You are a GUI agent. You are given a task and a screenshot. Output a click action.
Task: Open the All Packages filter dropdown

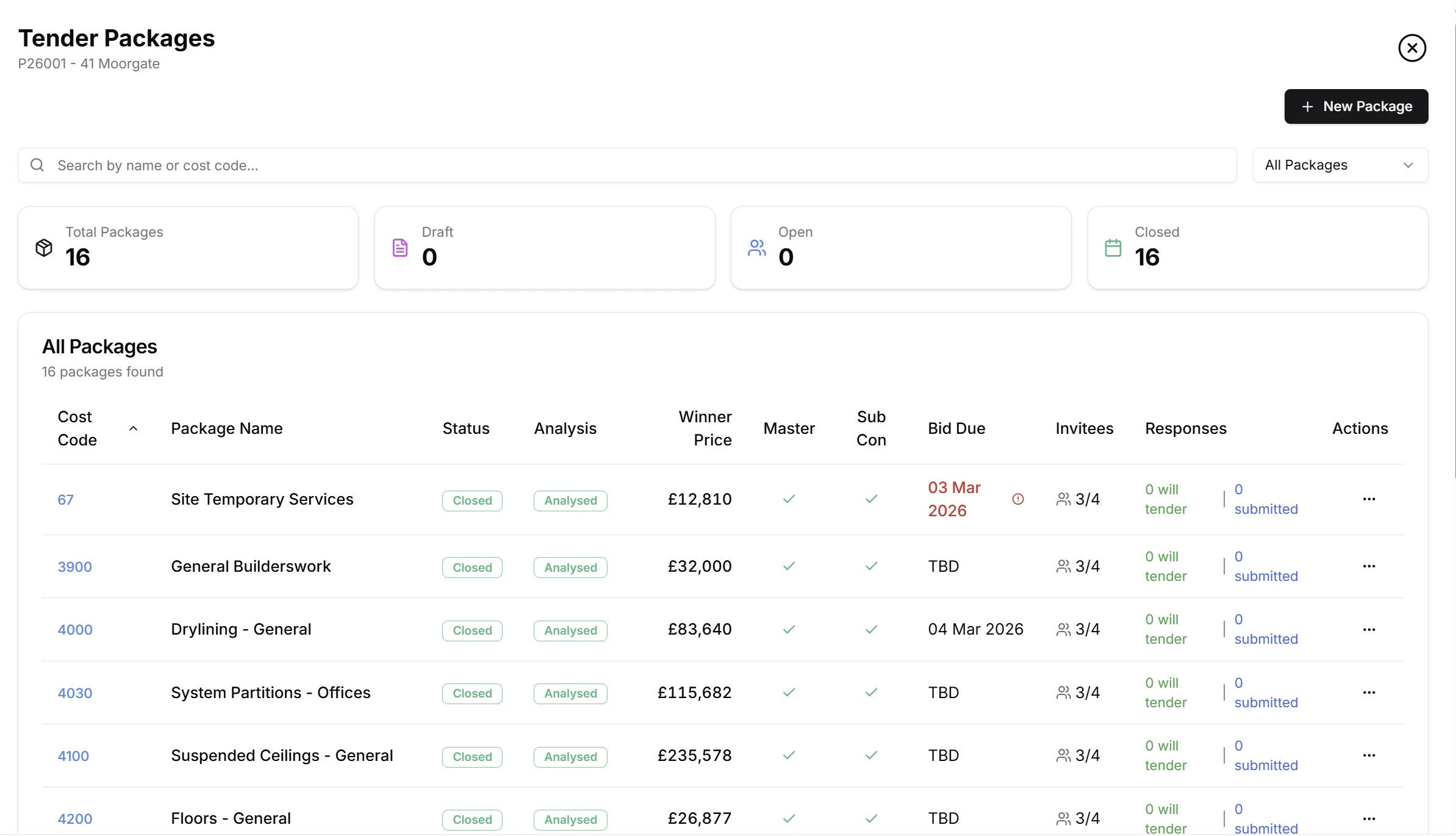pyautogui.click(x=1339, y=164)
